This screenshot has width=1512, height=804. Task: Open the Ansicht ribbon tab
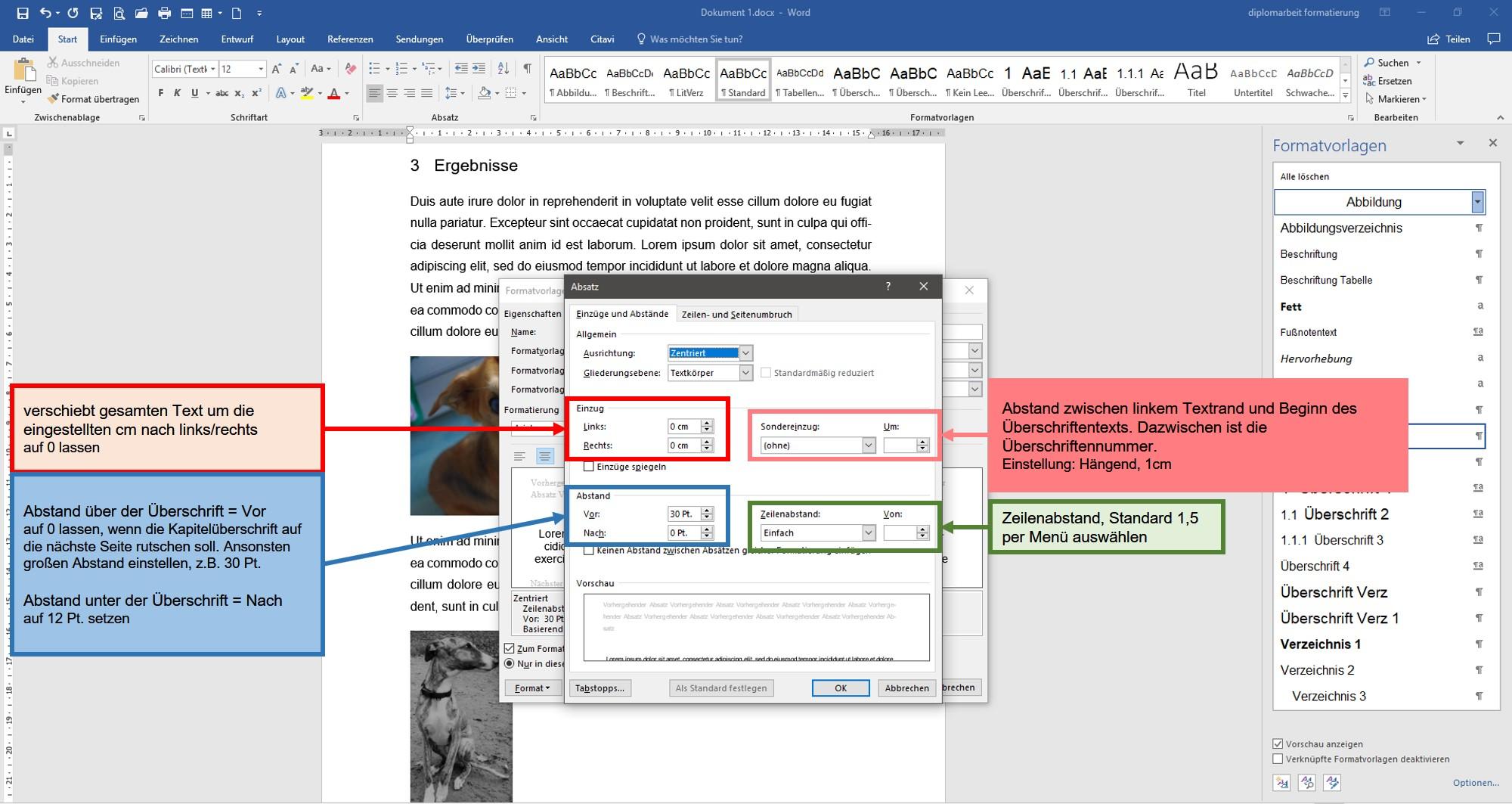pos(552,39)
